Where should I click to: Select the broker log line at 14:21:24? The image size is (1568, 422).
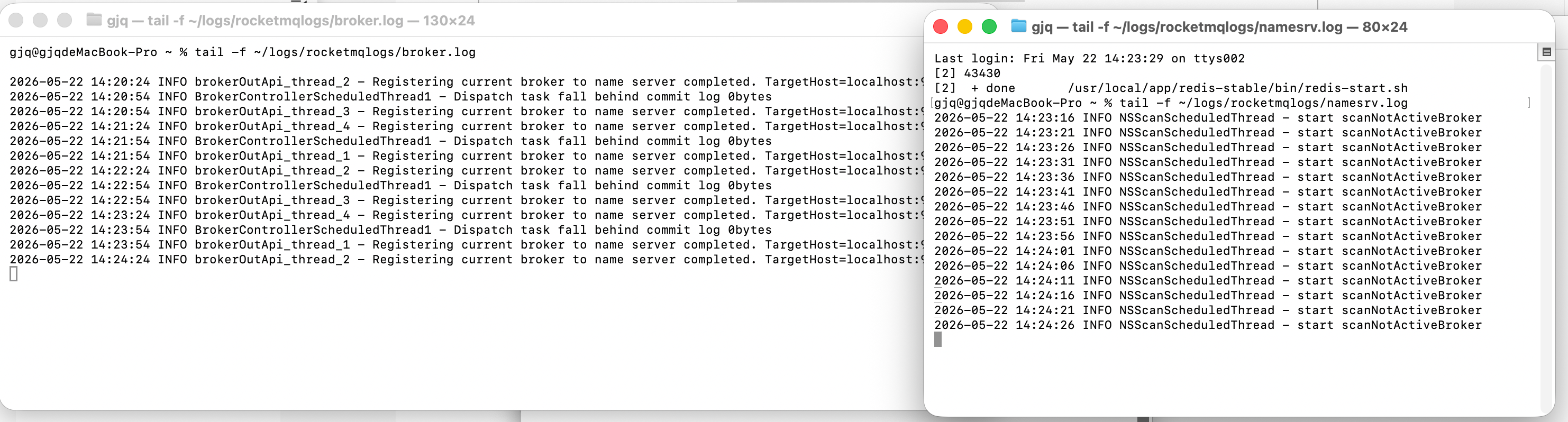466,126
